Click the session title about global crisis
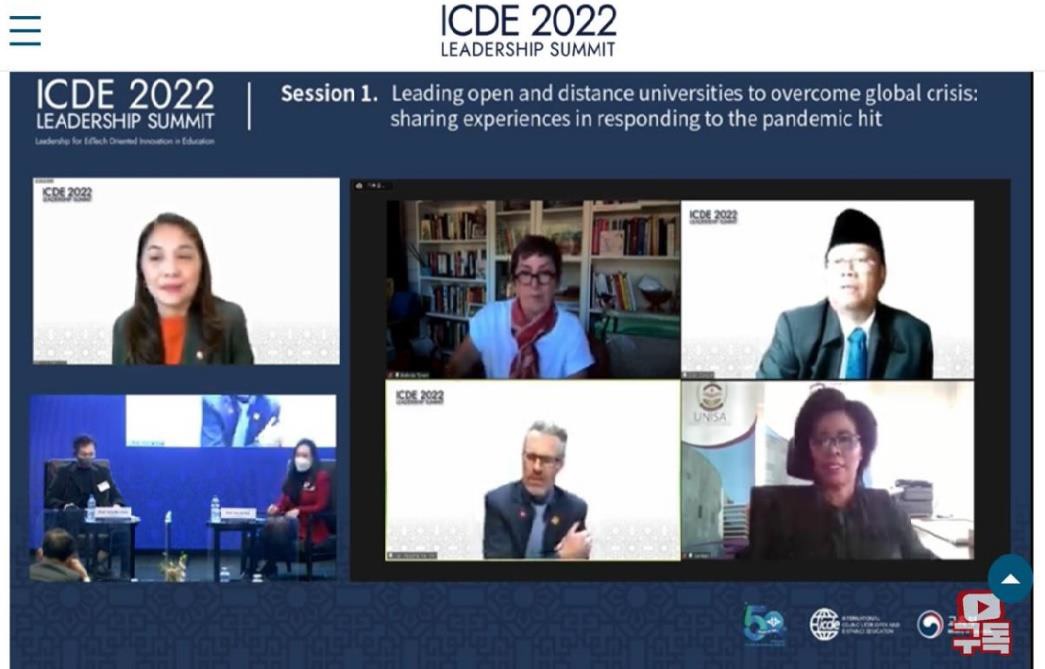 (x=684, y=106)
